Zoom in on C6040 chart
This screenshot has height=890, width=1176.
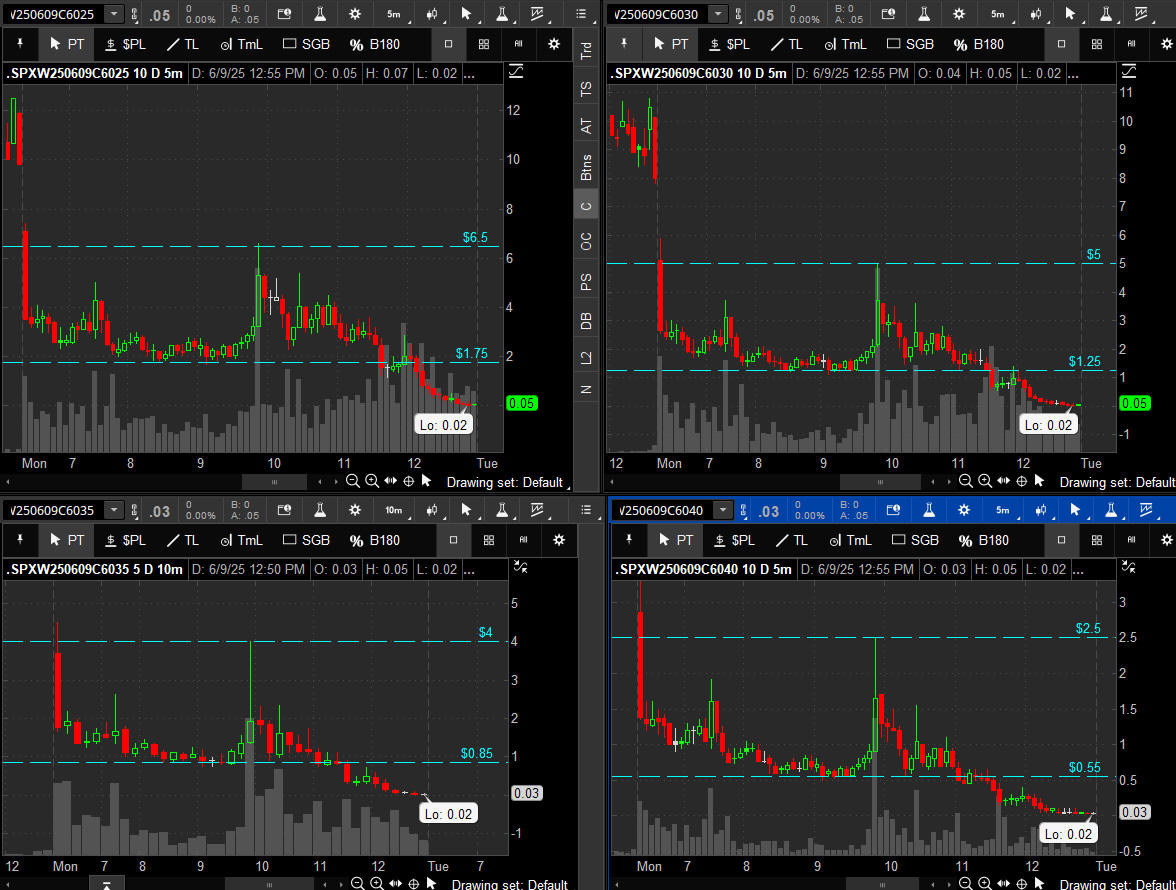click(985, 884)
